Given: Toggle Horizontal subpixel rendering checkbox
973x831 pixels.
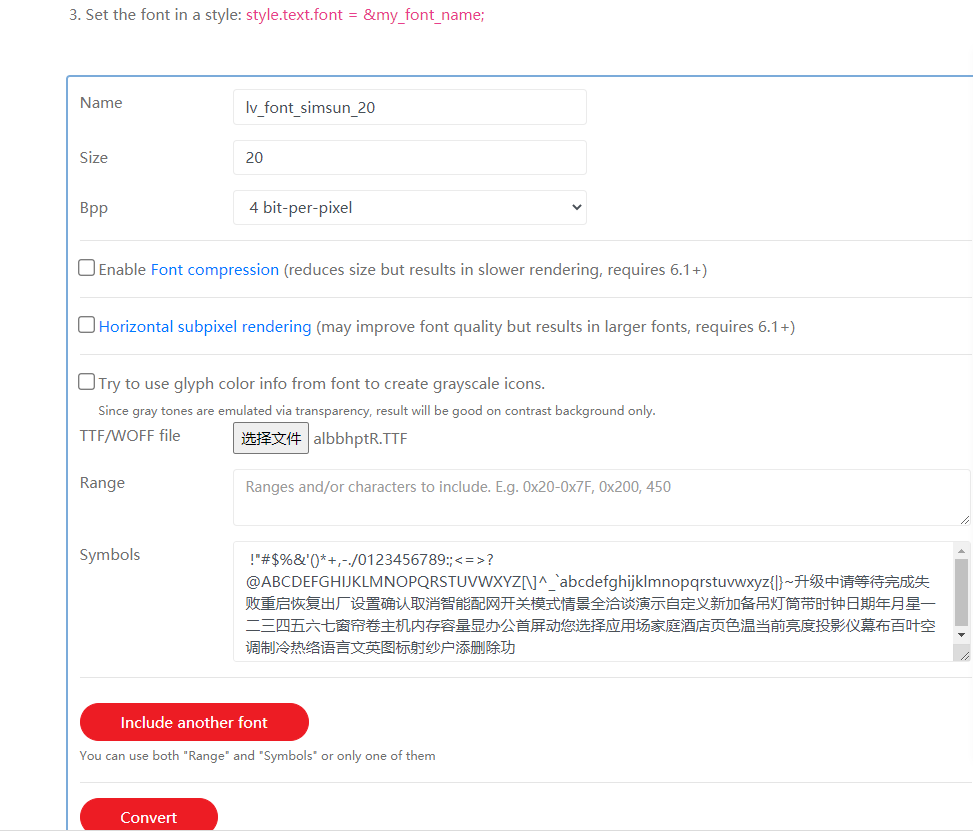Looking at the screenshot, I should tap(87, 325).
